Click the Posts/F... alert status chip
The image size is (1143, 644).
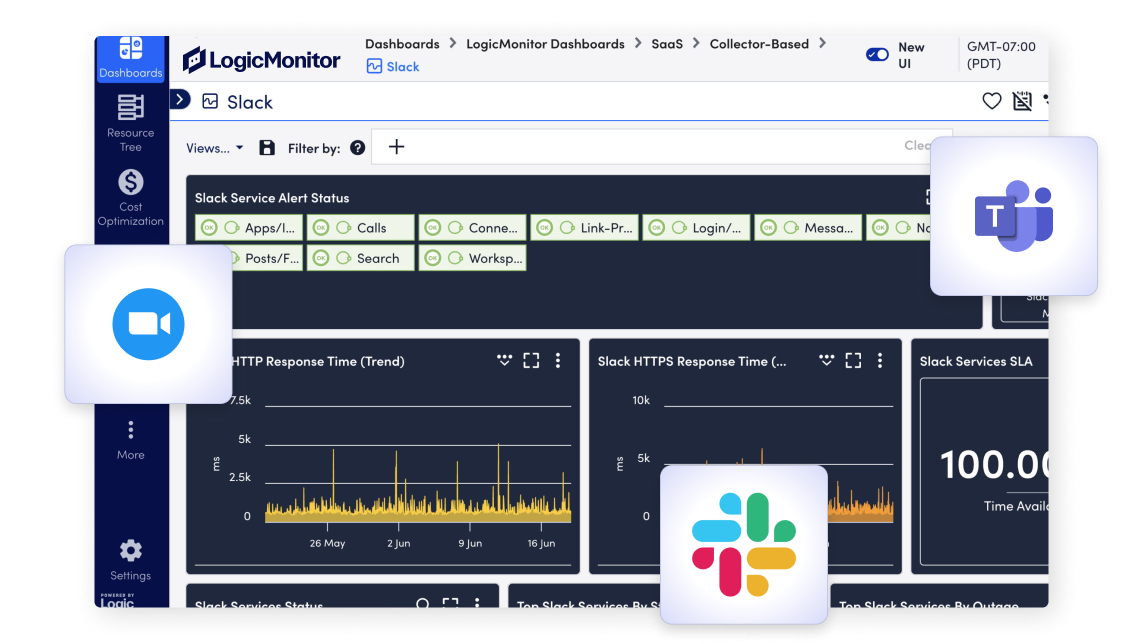267,258
